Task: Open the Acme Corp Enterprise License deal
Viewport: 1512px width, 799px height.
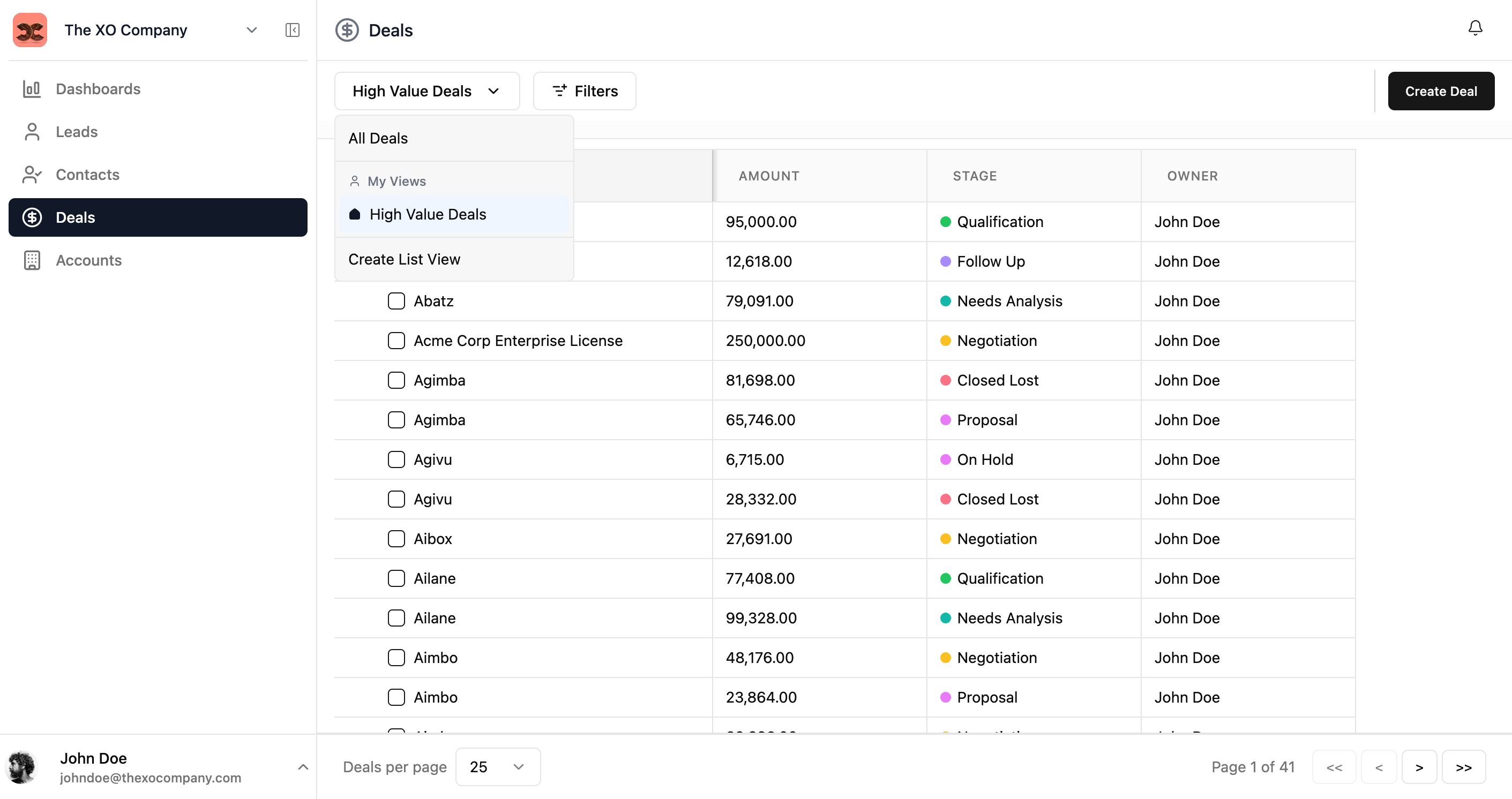Action: (x=518, y=341)
